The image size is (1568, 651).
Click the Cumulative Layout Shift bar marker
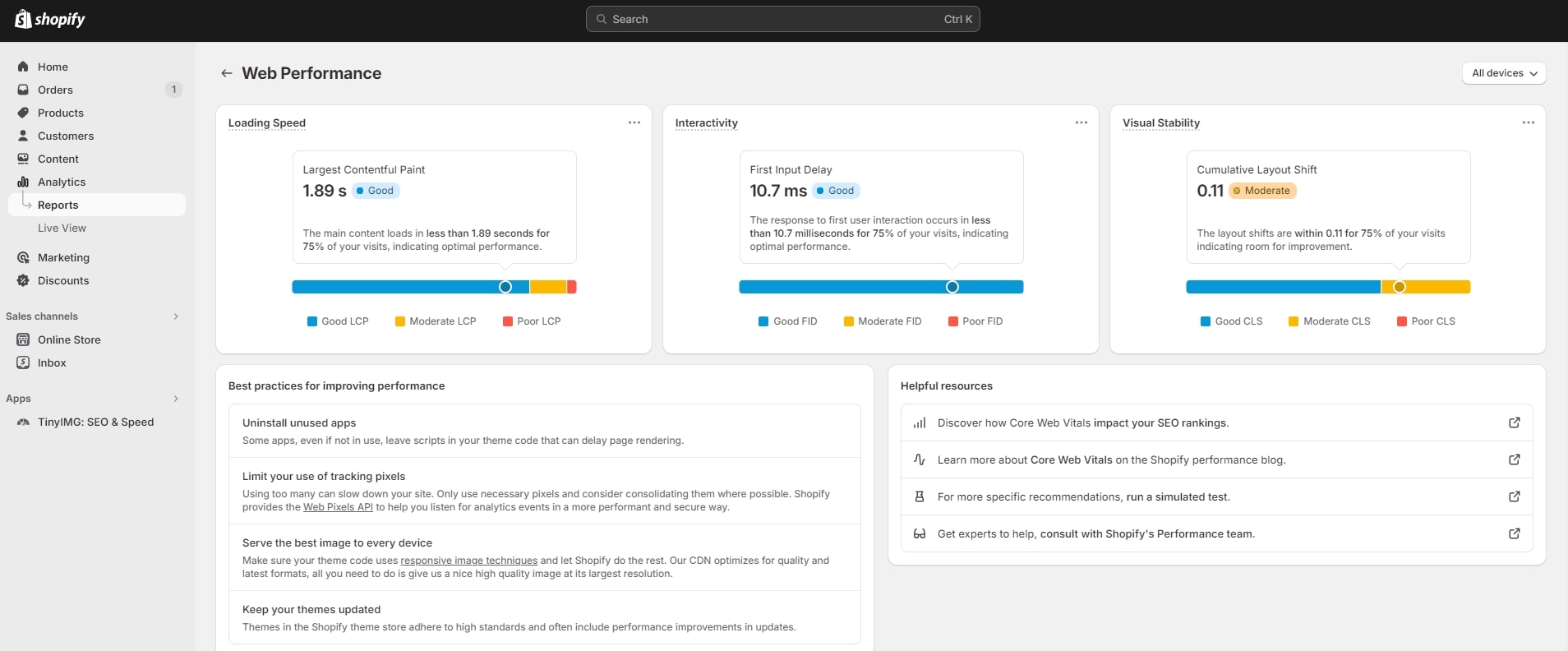click(1399, 287)
